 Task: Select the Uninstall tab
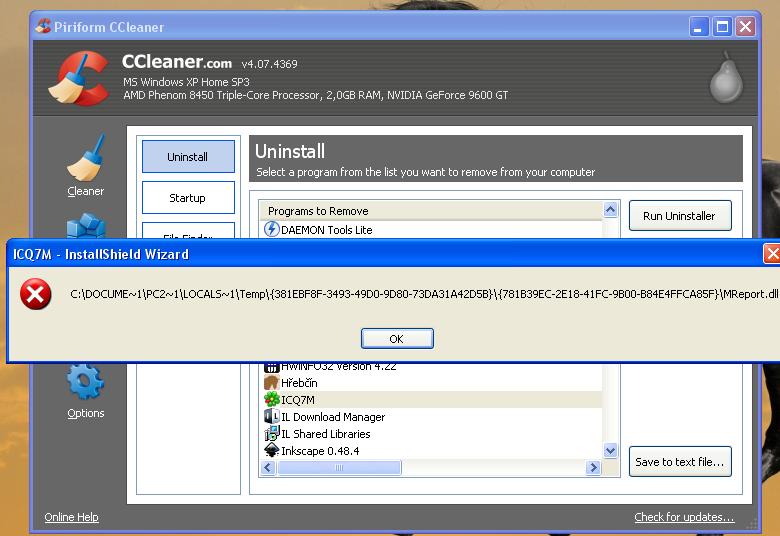tap(188, 156)
